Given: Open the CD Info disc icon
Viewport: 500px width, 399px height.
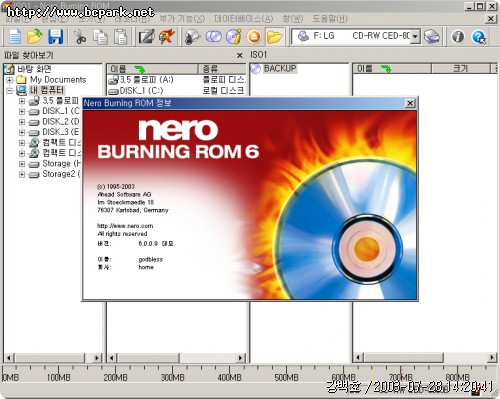Looking at the screenshot, I should [234, 36].
